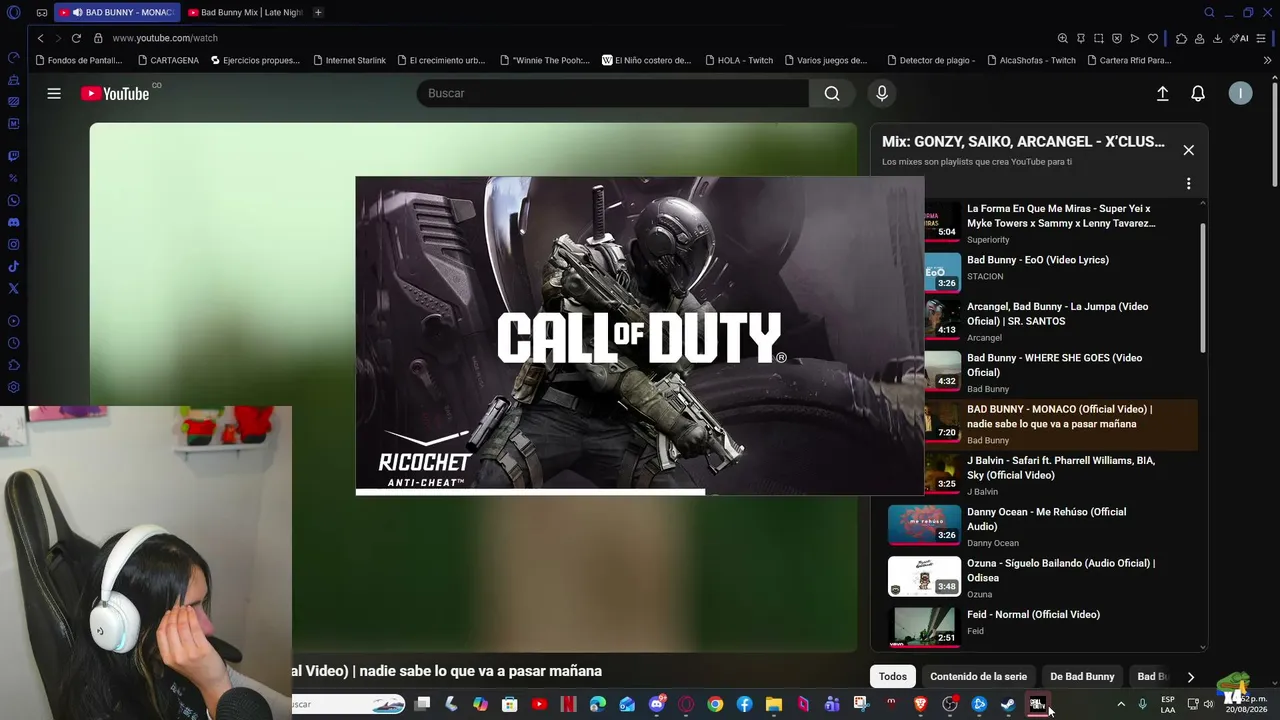
Task: Open the clock showing 20/08/2026
Action: coord(1246,704)
